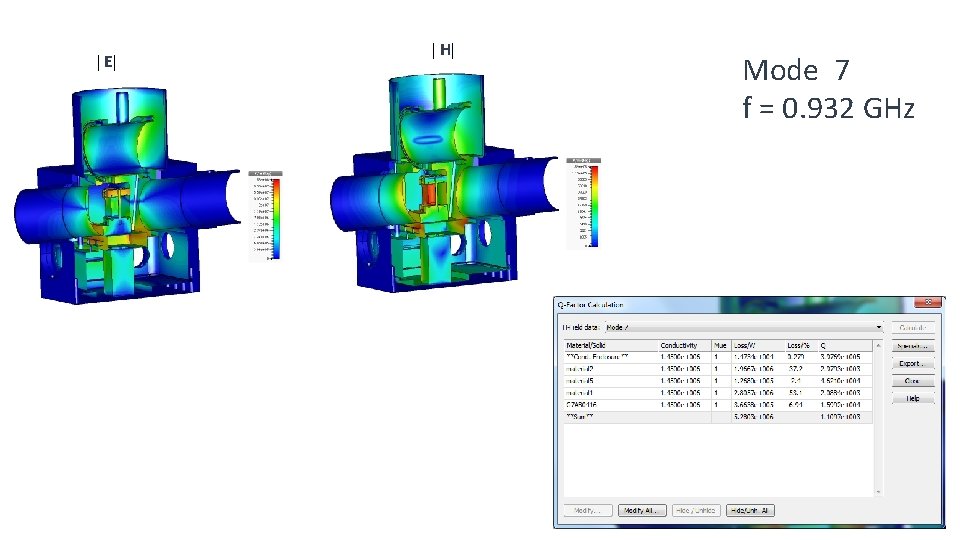Viewport: 960px width, 540px height.
Task: Click the Help button in Q-Factor dialog
Action: coord(912,398)
